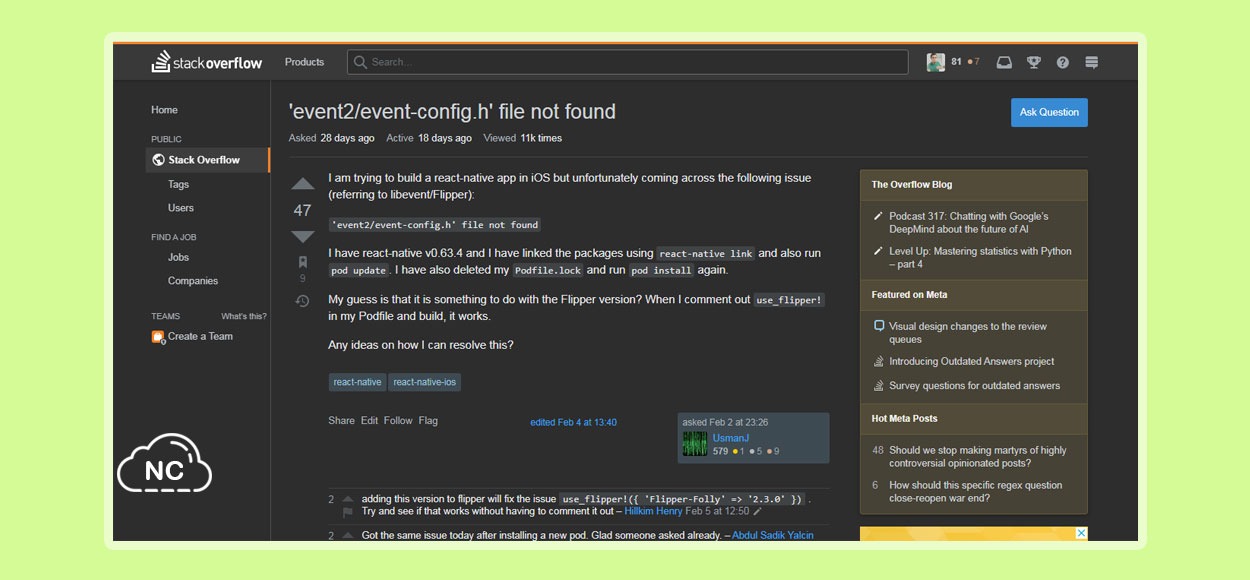This screenshot has height=580, width=1250.
Task: Close the ad with its X icon
Action: click(x=1081, y=533)
